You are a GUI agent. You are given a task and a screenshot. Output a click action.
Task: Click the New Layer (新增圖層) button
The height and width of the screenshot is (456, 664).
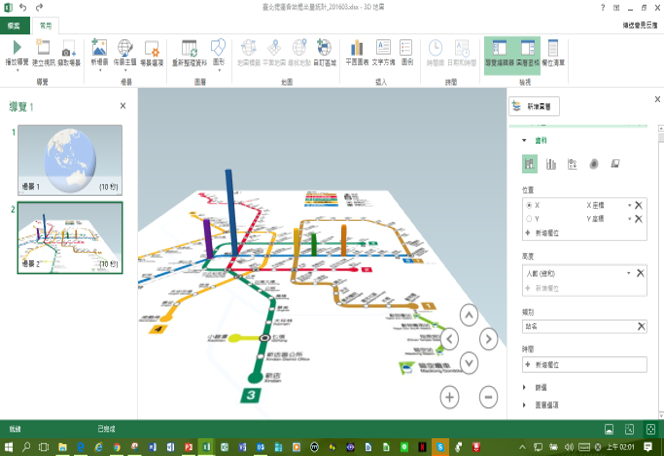point(534,106)
